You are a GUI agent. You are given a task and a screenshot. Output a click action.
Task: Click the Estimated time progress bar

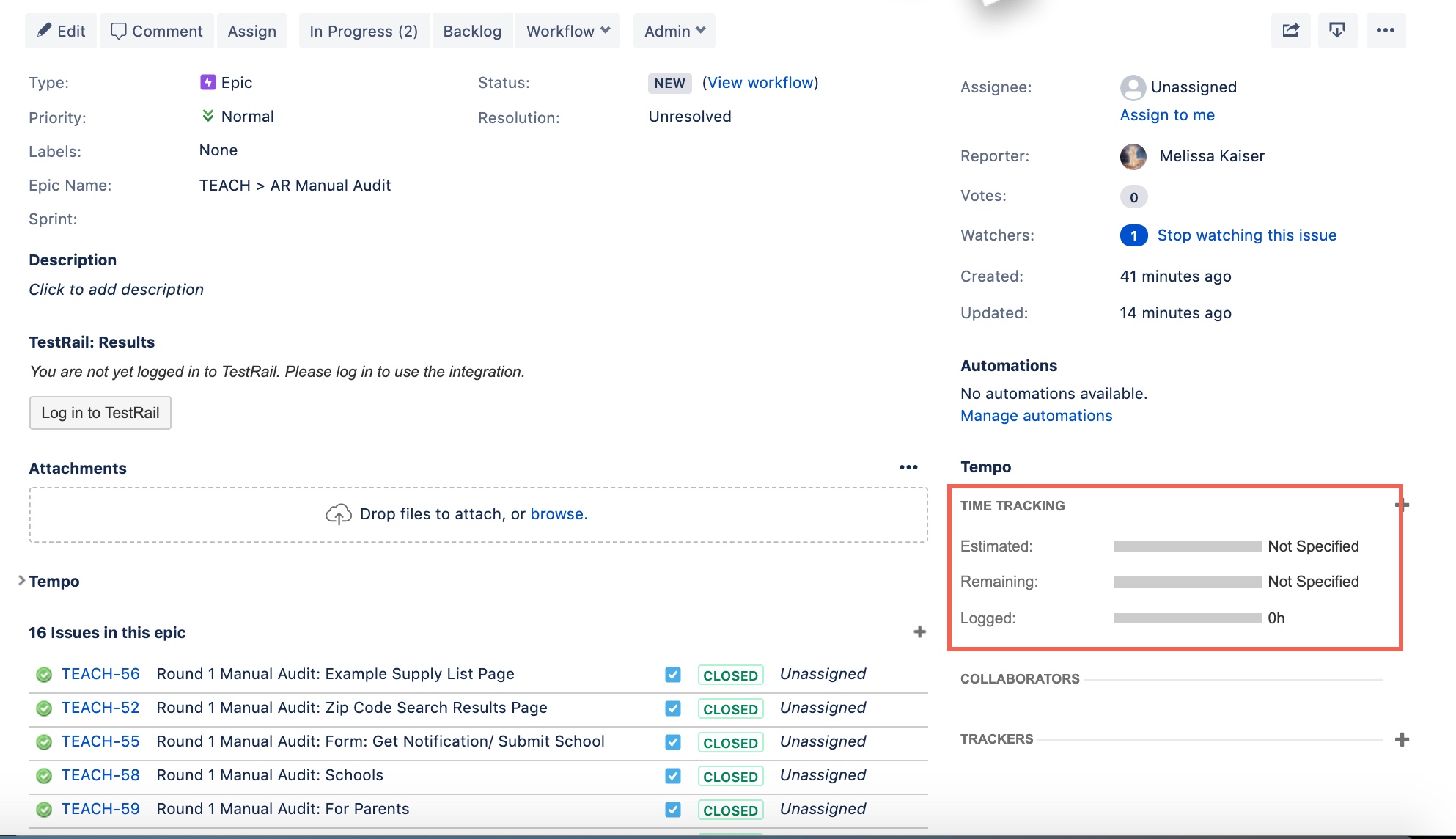[1188, 546]
